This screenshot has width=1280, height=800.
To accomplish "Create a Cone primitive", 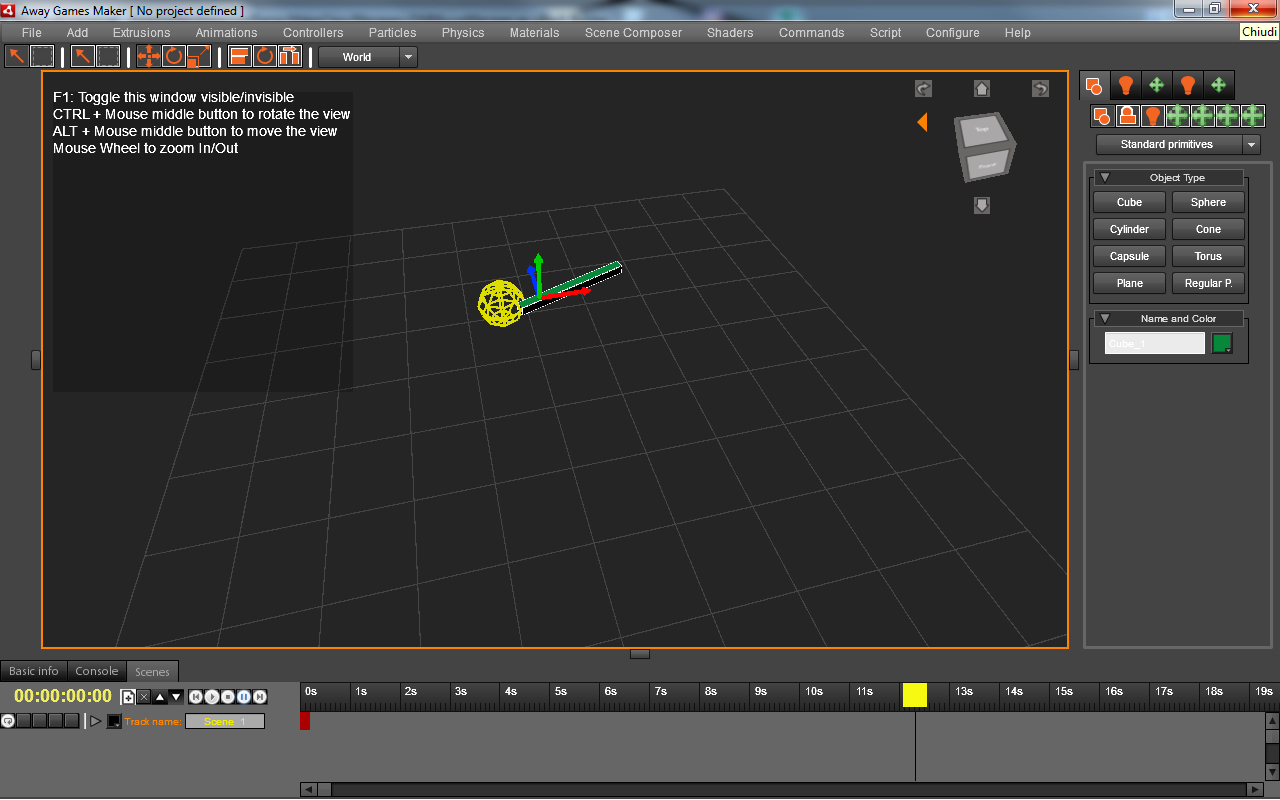I will click(x=1209, y=229).
